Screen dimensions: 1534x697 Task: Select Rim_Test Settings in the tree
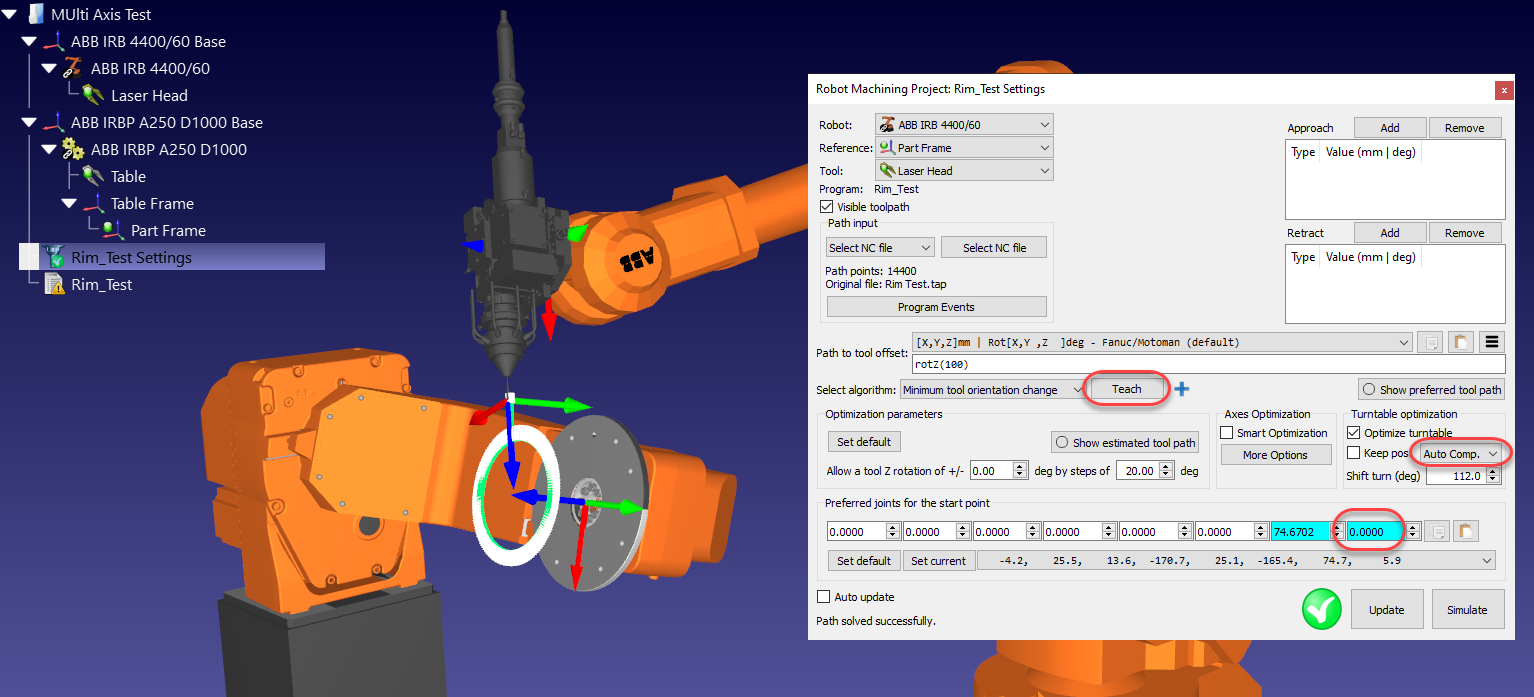130,258
